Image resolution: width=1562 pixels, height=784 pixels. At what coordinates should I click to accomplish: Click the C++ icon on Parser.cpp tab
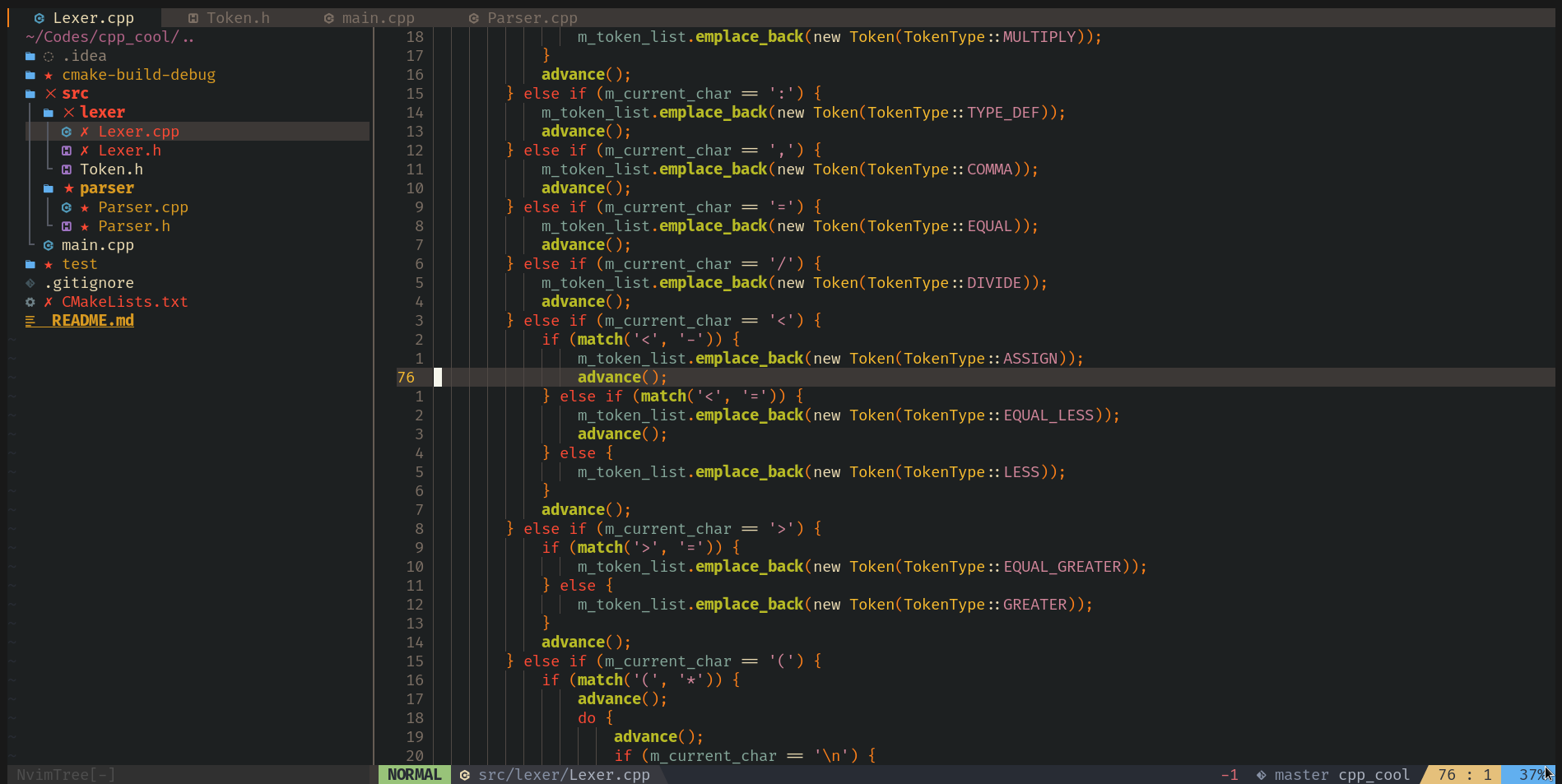[473, 18]
